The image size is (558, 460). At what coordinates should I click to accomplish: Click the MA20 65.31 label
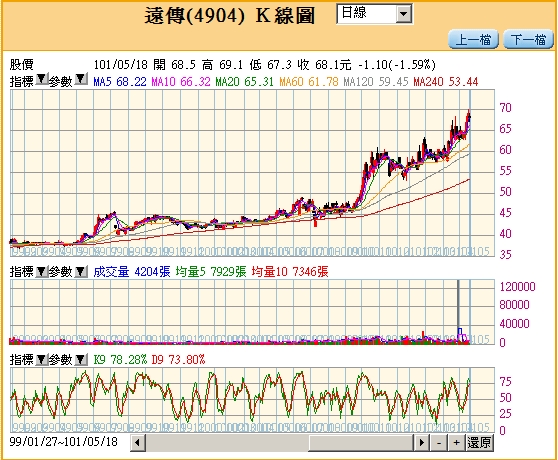(x=244, y=82)
